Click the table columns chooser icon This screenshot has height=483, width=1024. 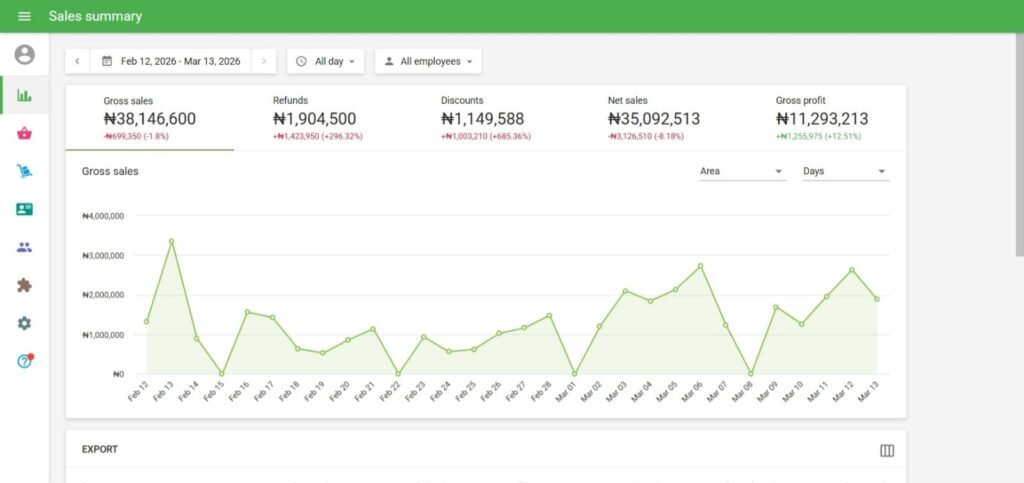[886, 450]
